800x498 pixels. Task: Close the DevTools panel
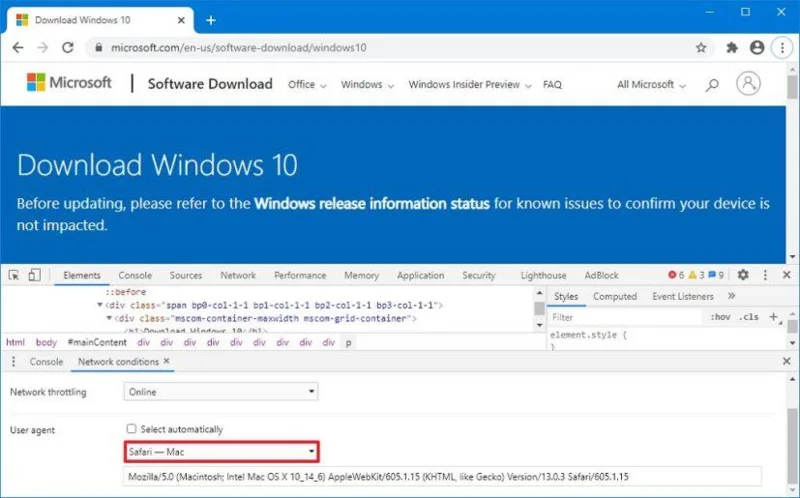coord(787,275)
